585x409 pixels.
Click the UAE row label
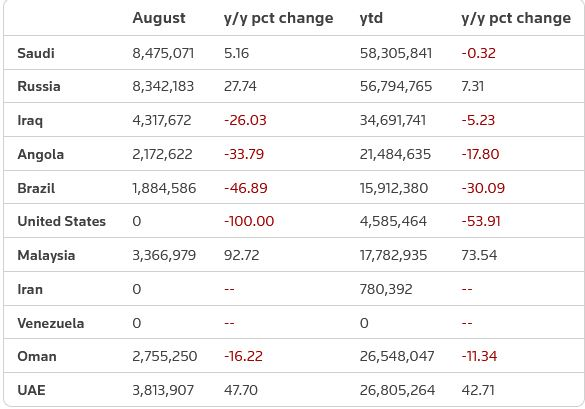pyautogui.click(x=31, y=390)
